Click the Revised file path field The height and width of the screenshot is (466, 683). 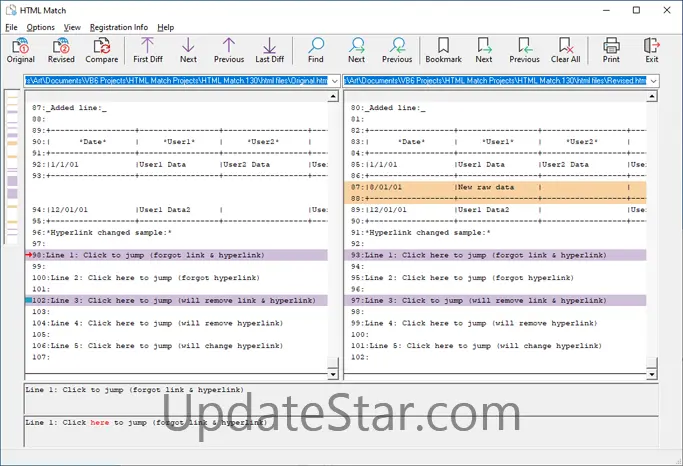496,81
